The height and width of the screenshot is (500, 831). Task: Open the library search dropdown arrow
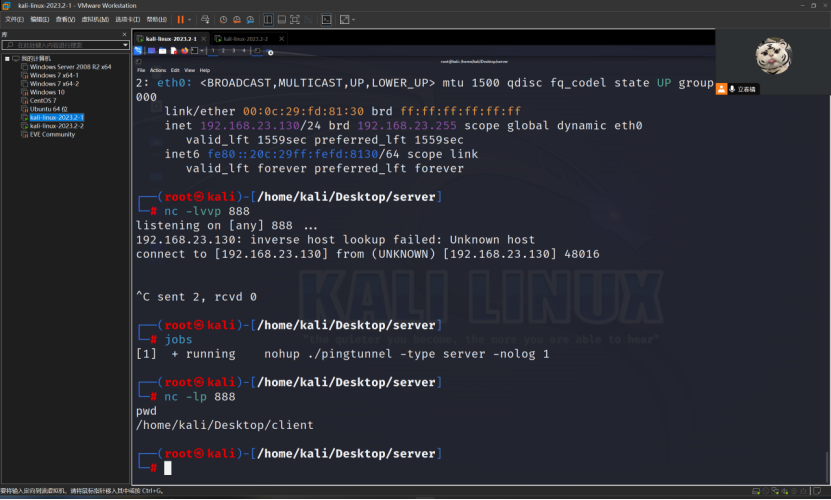pos(126,45)
